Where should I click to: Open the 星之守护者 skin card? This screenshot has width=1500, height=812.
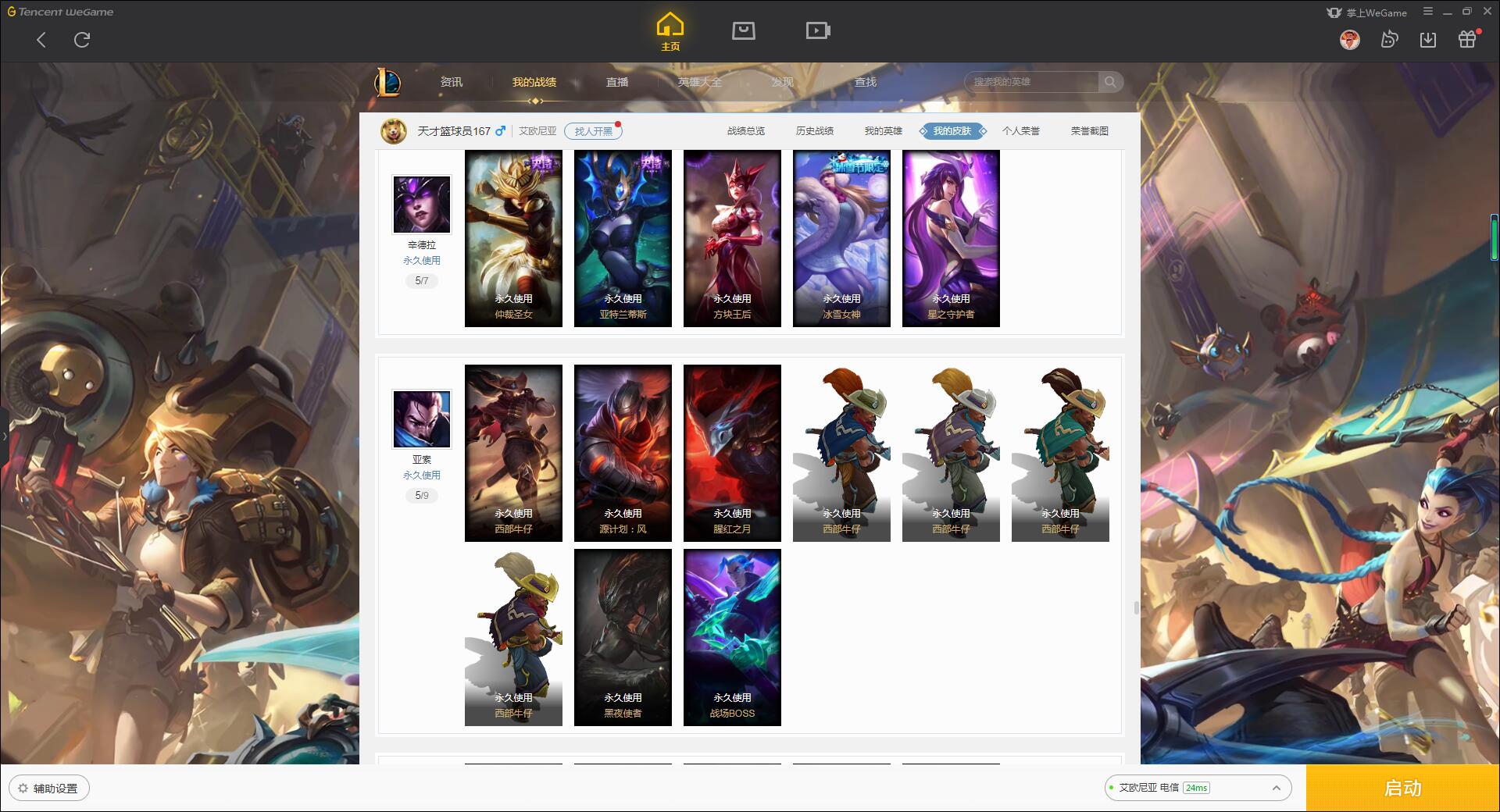[x=951, y=238]
